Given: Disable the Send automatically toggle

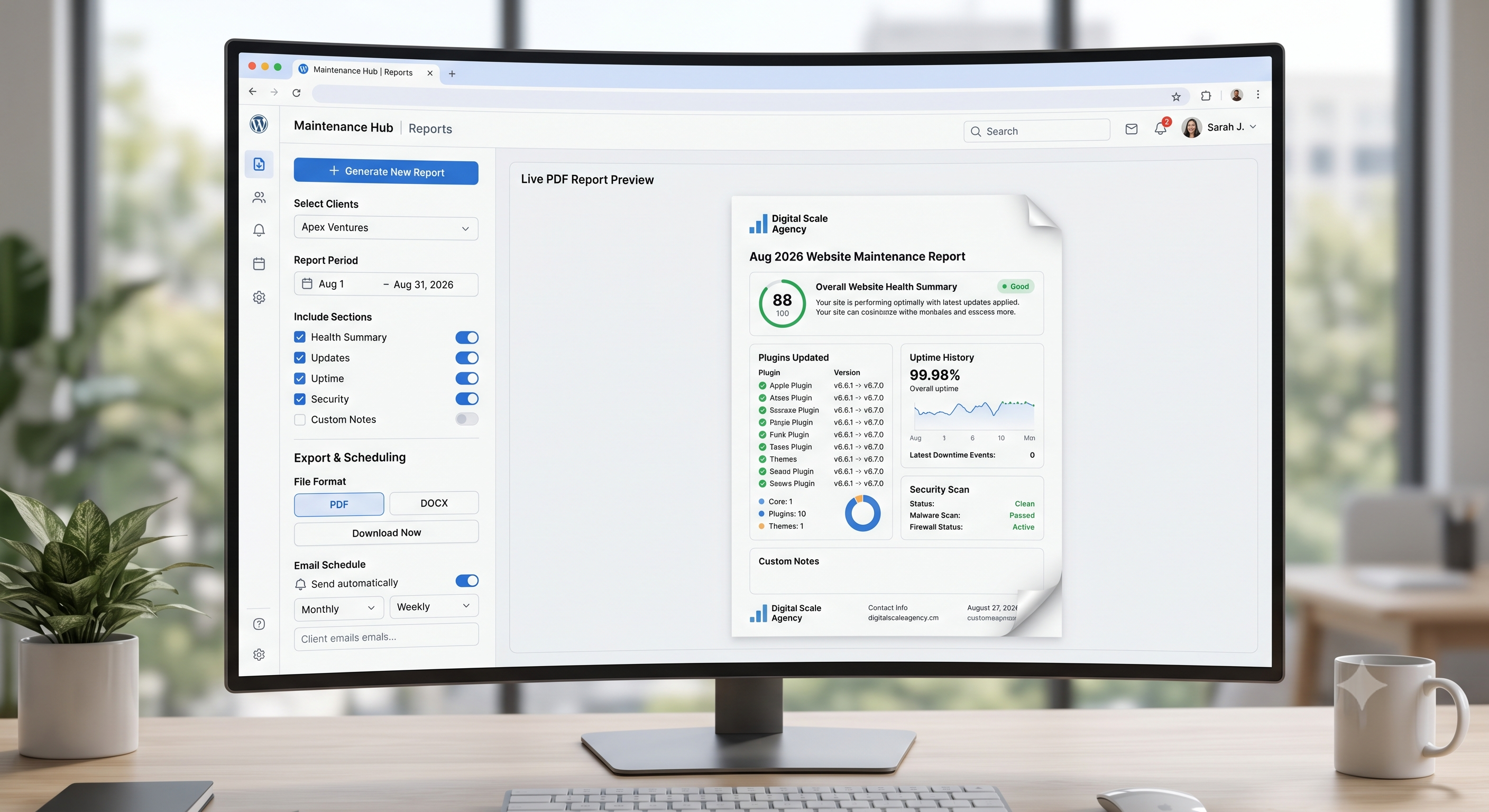Looking at the screenshot, I should [x=466, y=580].
